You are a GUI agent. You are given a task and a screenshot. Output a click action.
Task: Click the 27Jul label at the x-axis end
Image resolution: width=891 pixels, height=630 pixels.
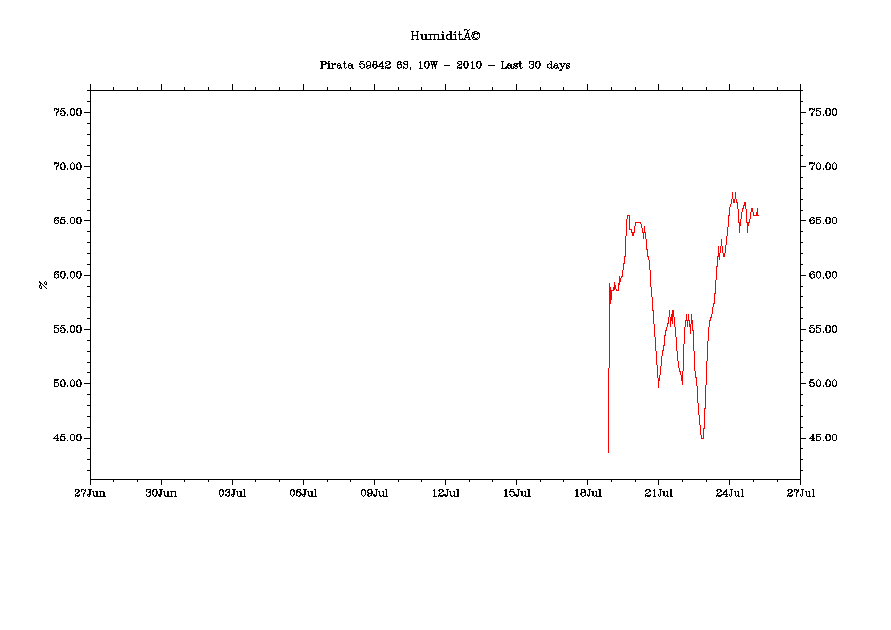[800, 493]
